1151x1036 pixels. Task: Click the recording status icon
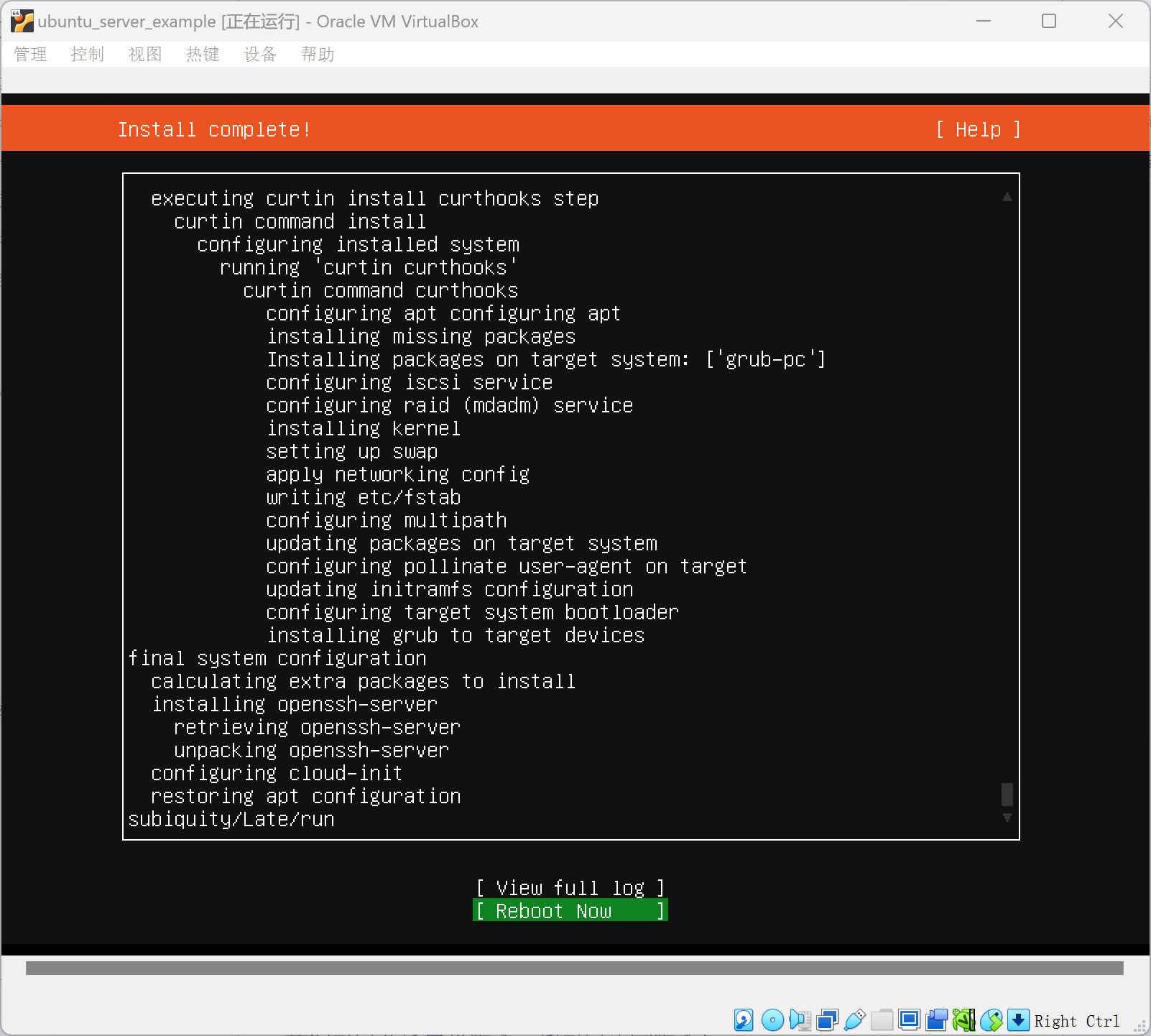[x=936, y=1020]
